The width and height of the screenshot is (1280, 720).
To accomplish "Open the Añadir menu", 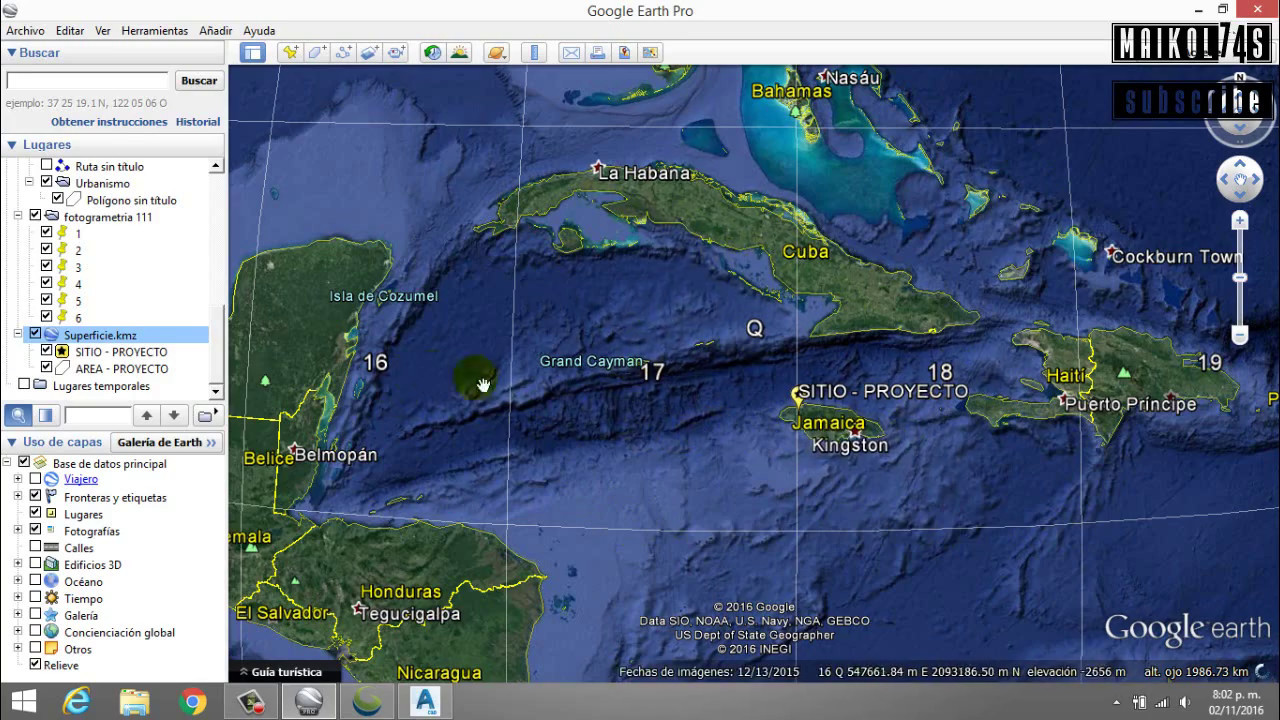I will tap(216, 31).
